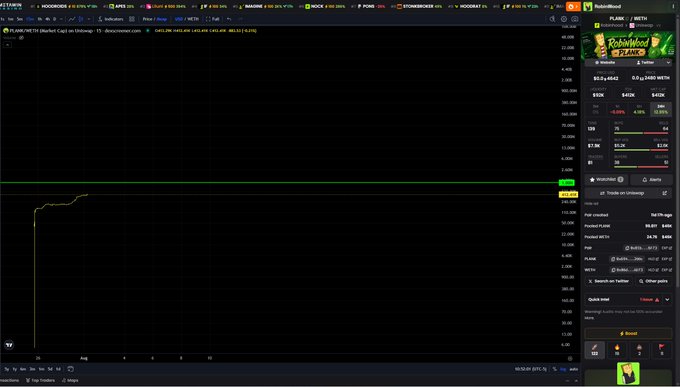Open token Twitter link
Image resolution: width=680 pixels, height=387 pixels.
(645, 63)
